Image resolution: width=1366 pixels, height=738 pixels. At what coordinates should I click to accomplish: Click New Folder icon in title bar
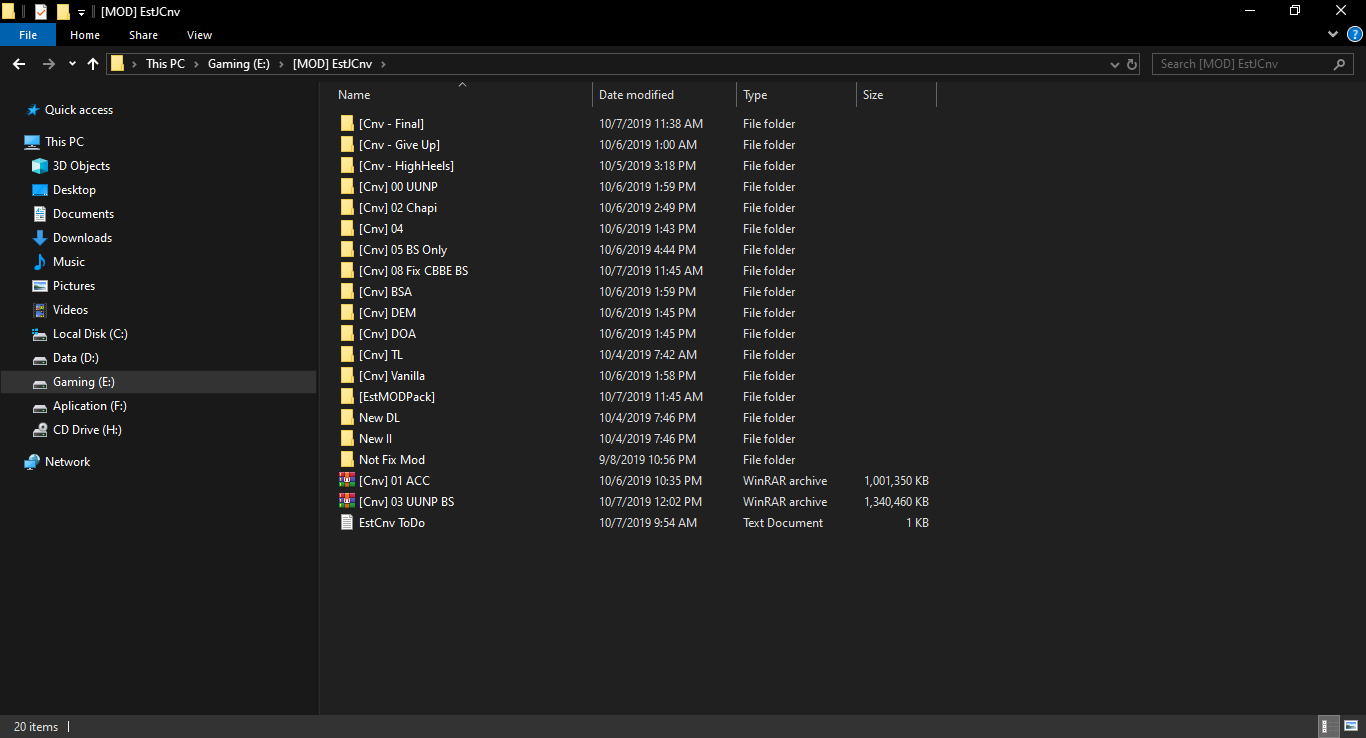63,11
